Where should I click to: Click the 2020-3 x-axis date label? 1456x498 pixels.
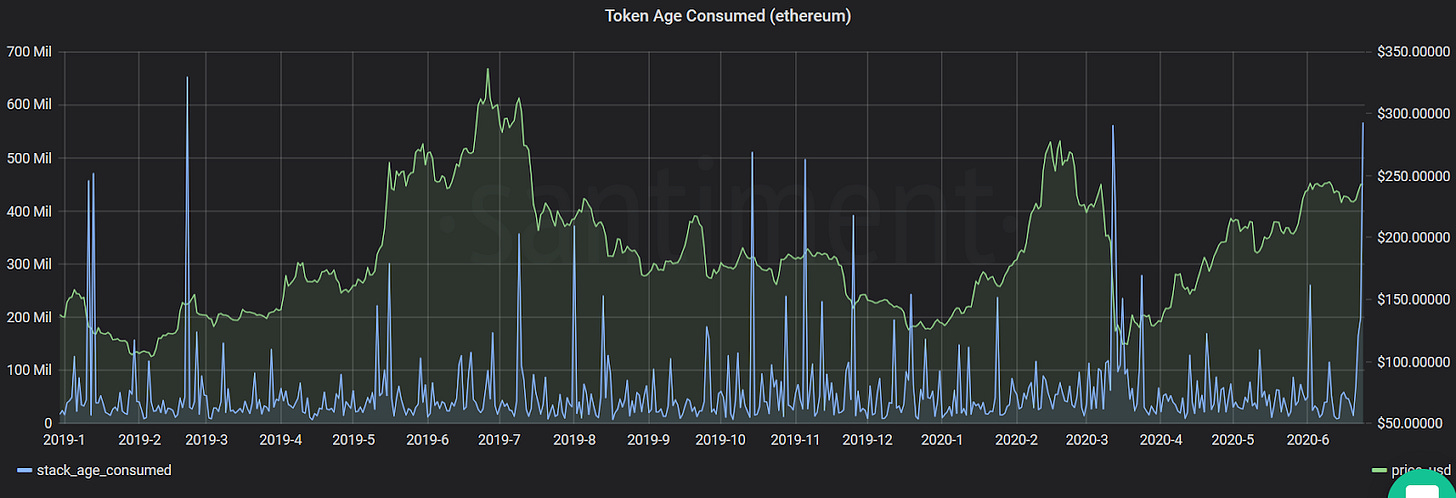pyautogui.click(x=1087, y=439)
